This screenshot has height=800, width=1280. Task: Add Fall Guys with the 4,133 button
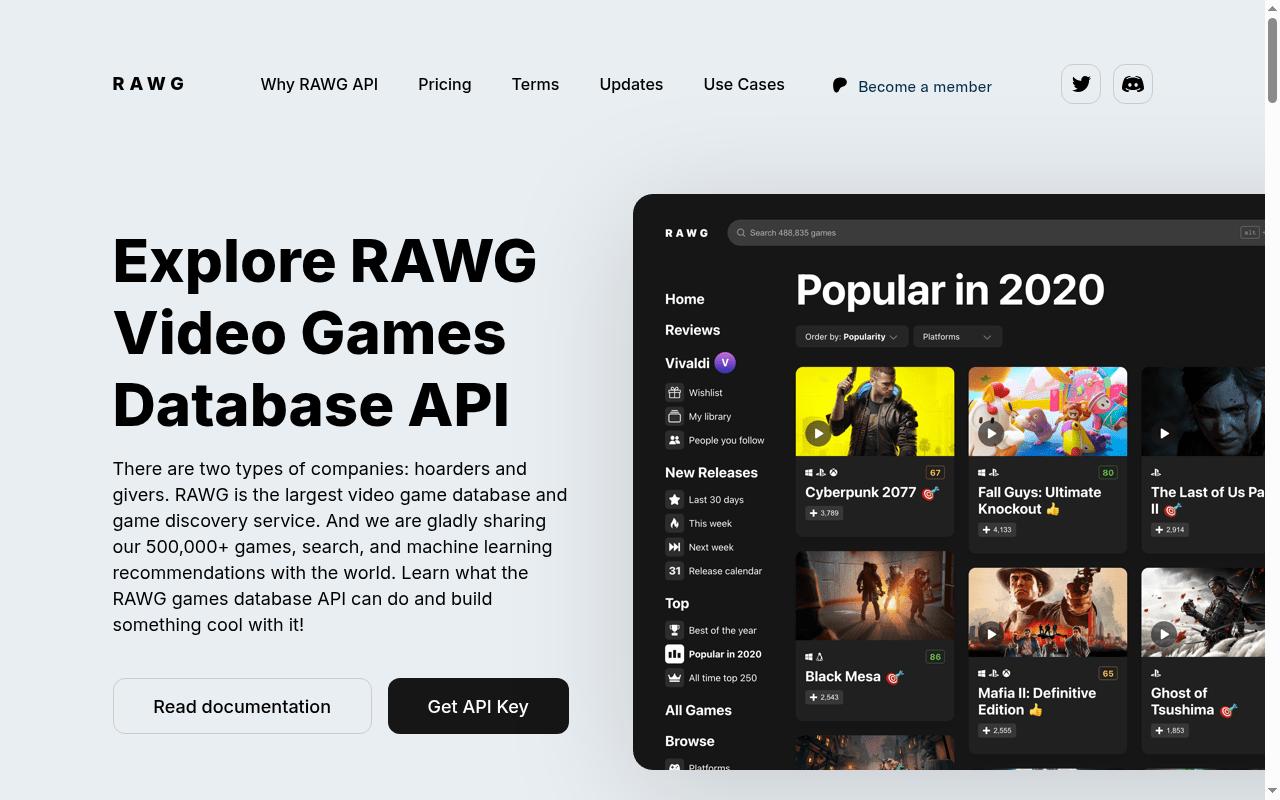[x=997, y=530]
